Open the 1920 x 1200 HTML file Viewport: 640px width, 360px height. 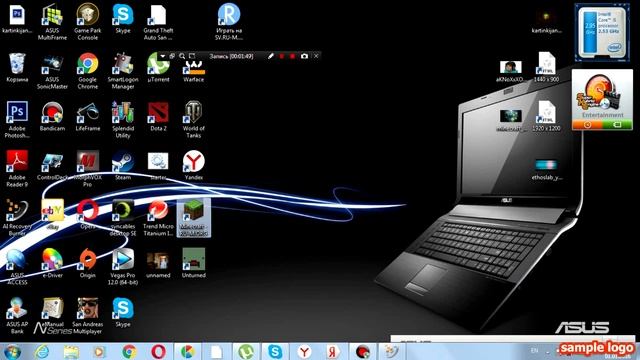[546, 116]
